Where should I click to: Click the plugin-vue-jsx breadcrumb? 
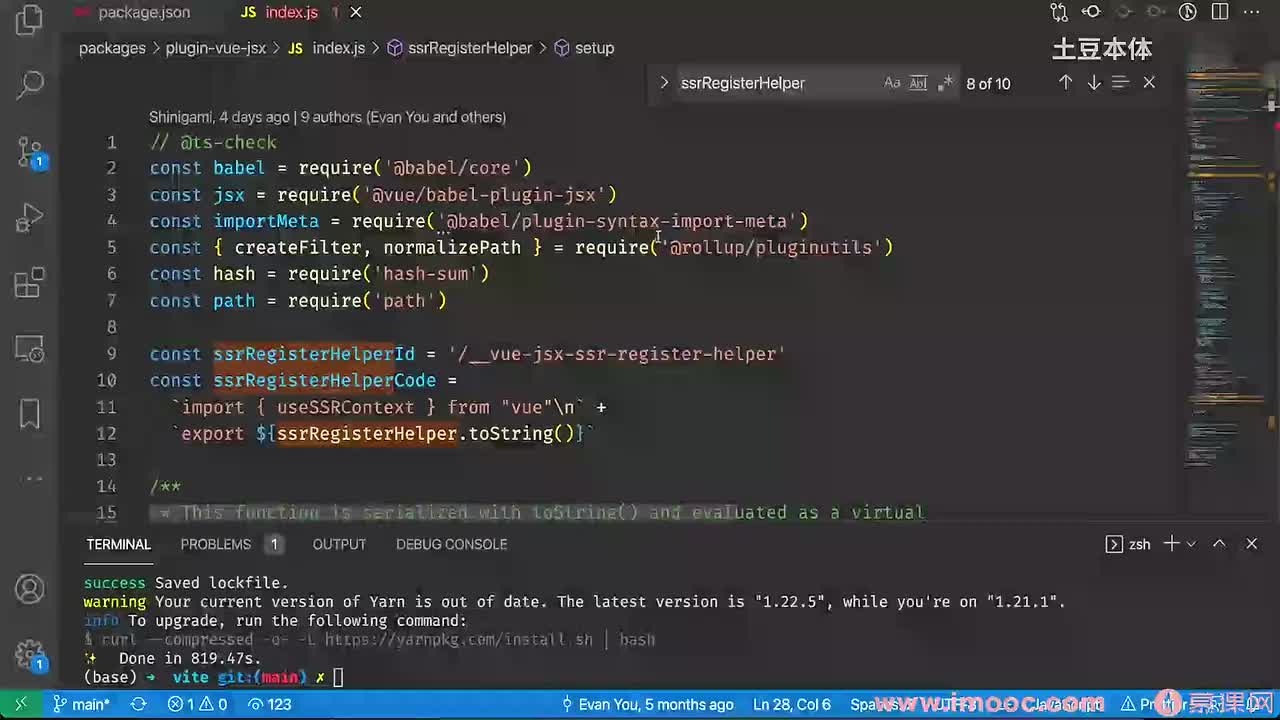(216, 48)
